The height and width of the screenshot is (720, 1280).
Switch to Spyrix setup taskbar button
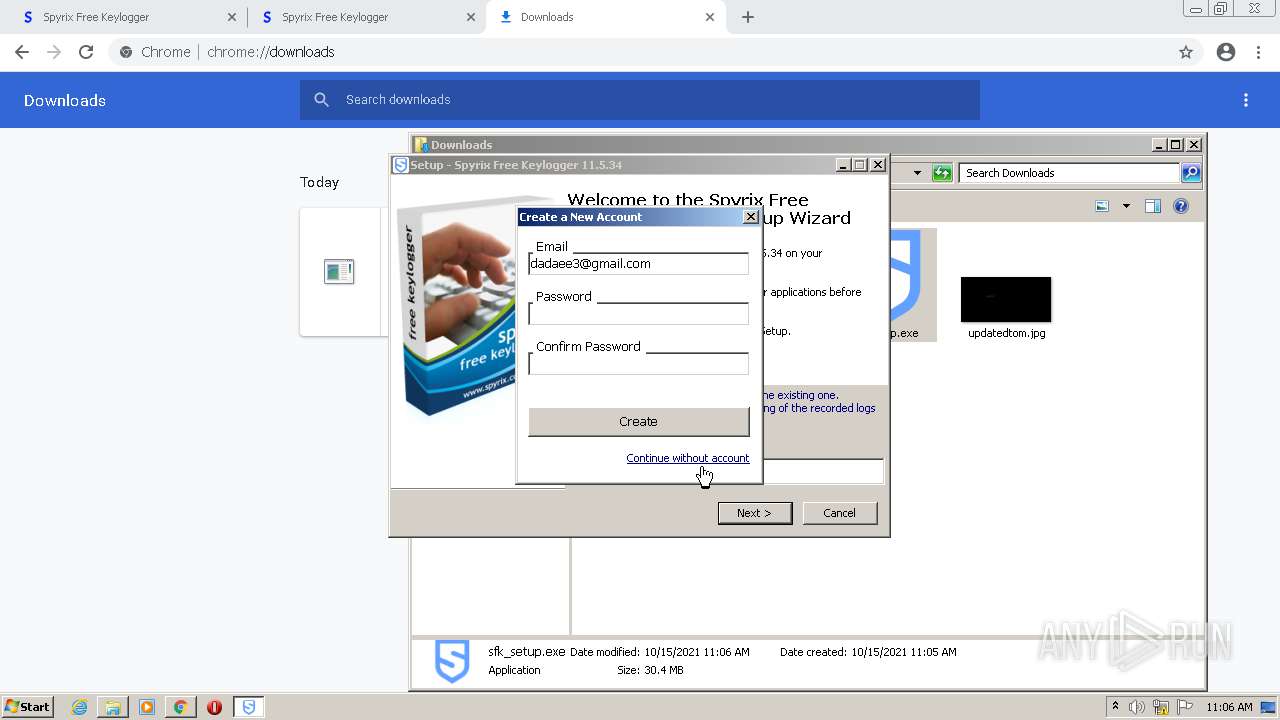[249, 707]
